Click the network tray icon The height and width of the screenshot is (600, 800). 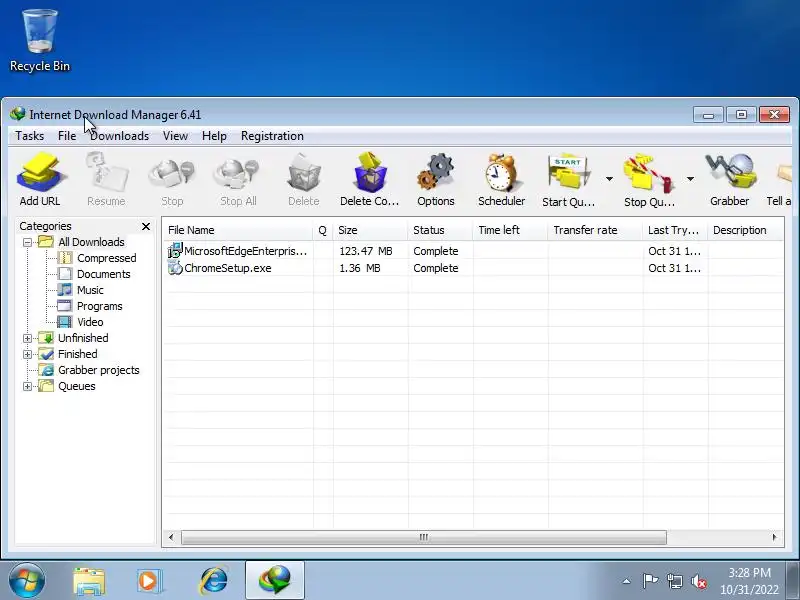coord(674,581)
